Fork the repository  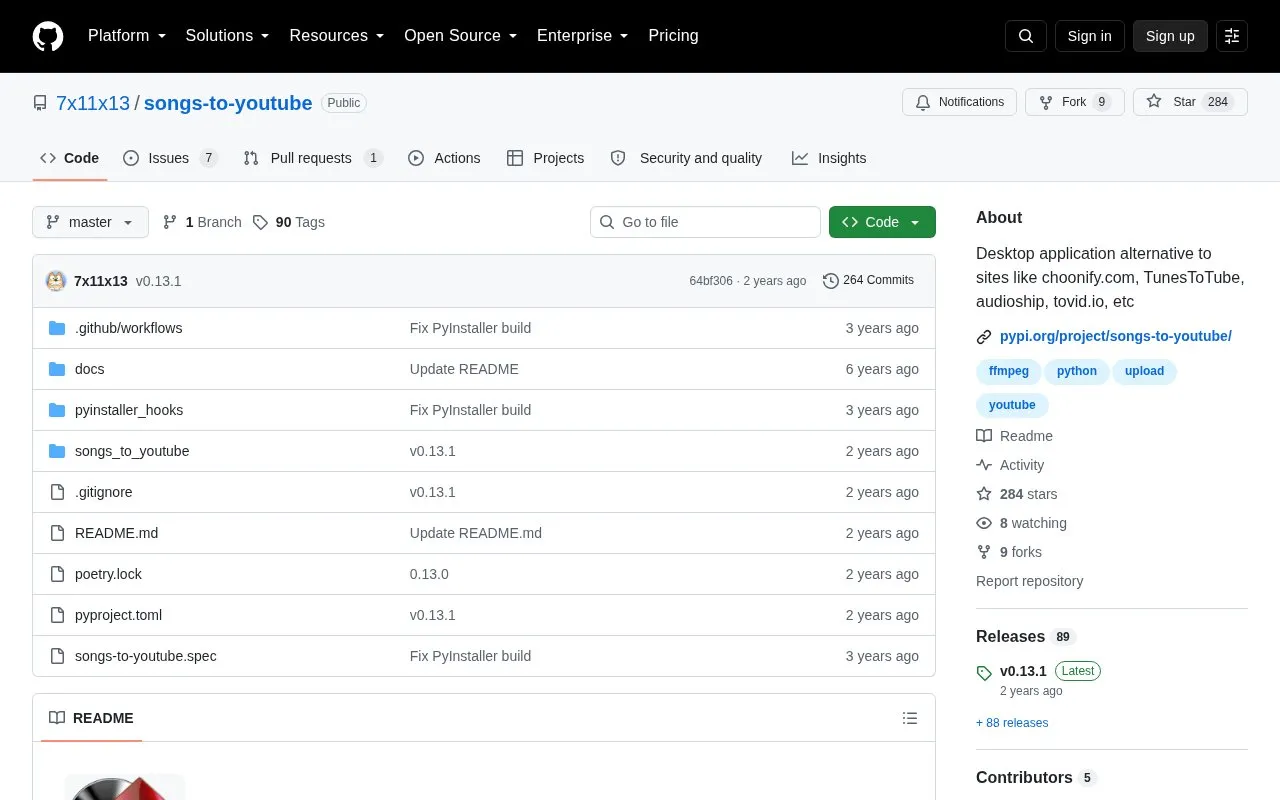pyautogui.click(x=1075, y=102)
